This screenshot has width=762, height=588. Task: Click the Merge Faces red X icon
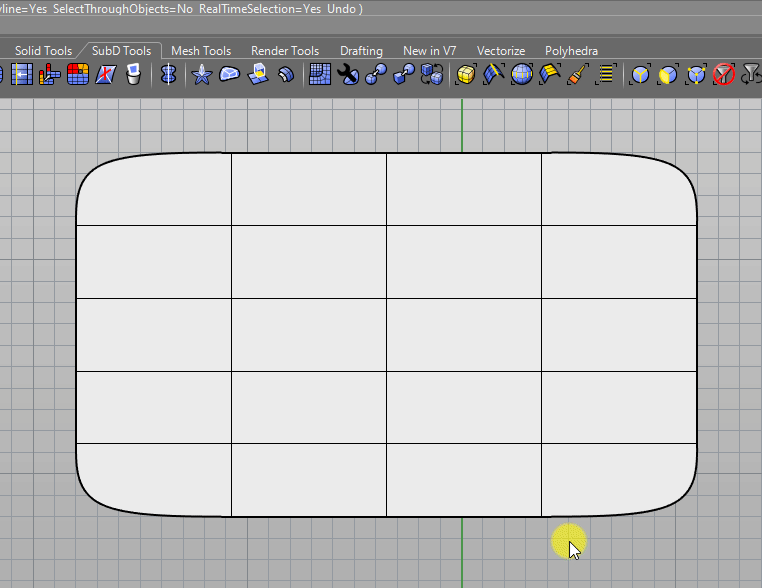105,74
